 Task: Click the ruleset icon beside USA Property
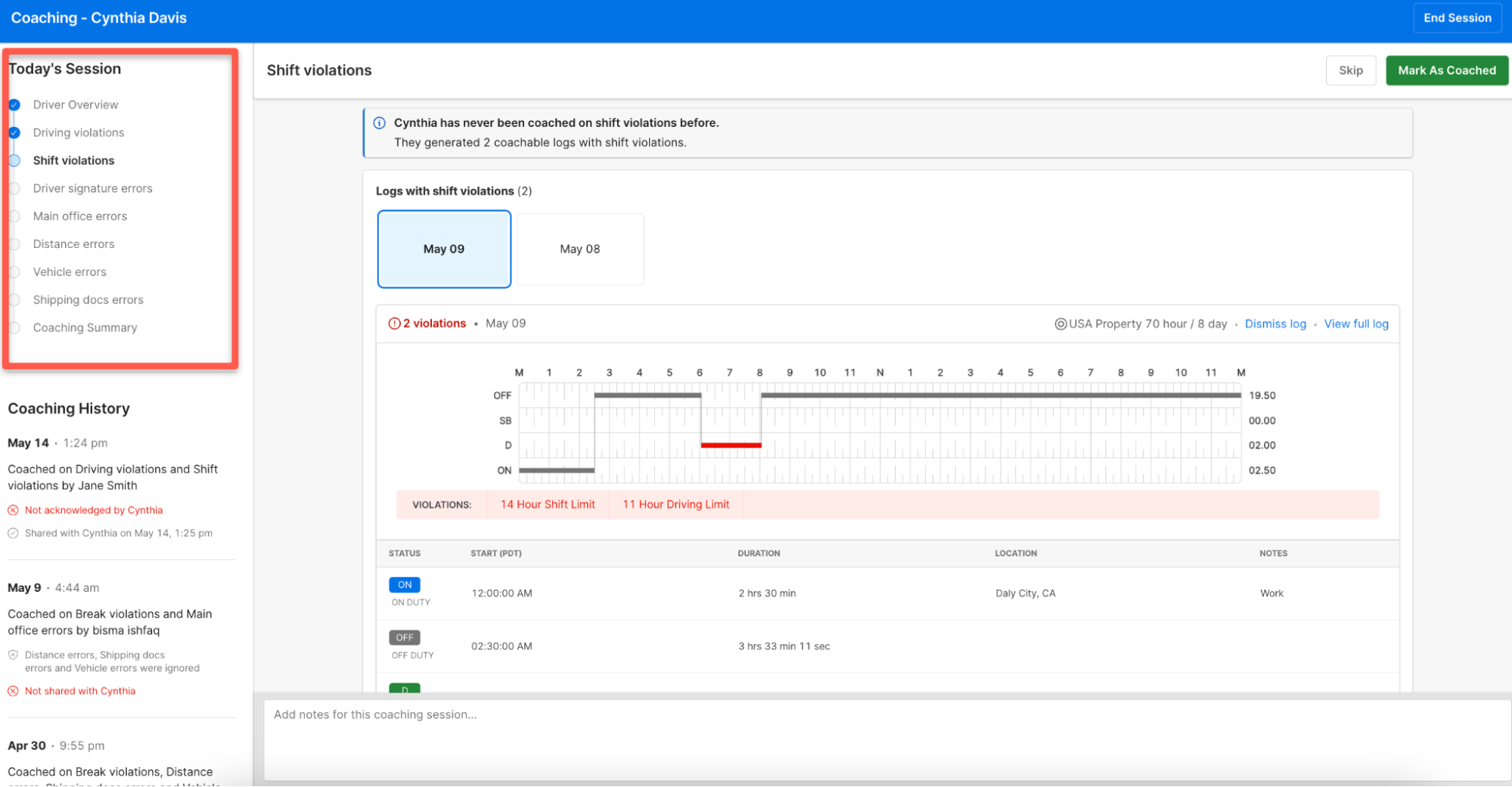[x=1060, y=324]
